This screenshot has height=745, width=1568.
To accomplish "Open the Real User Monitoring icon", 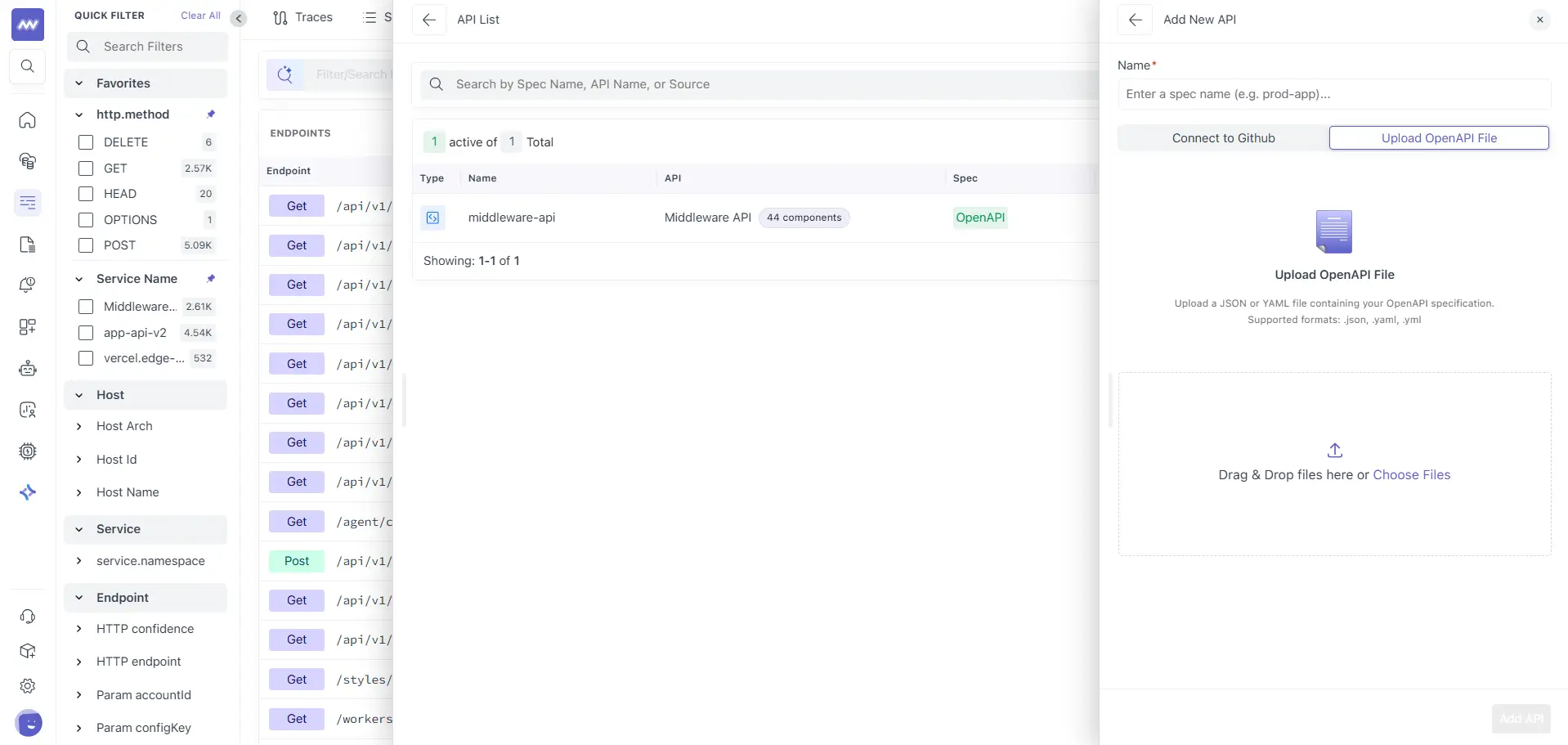I will click(x=27, y=410).
